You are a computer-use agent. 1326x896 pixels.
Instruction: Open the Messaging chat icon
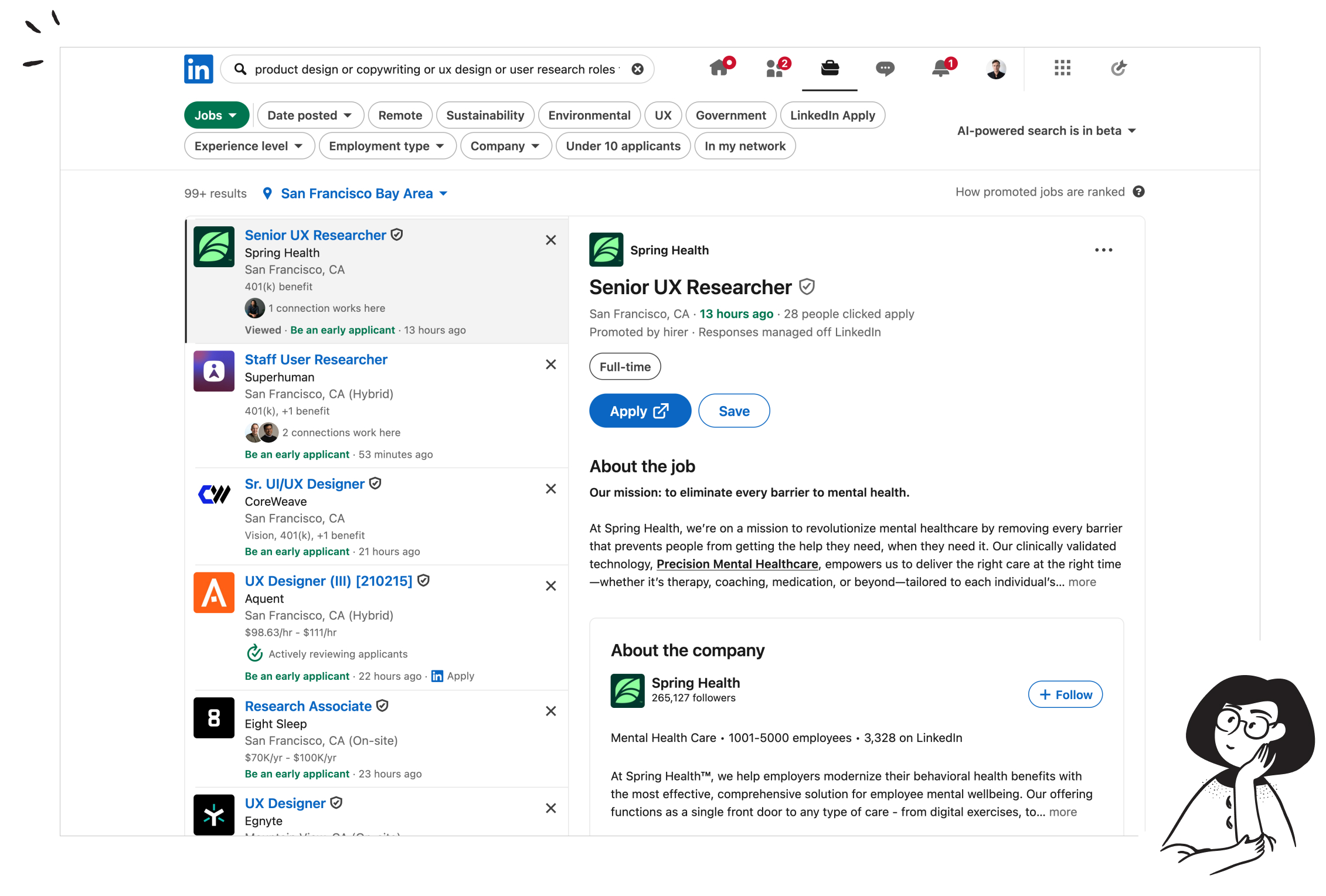point(885,69)
